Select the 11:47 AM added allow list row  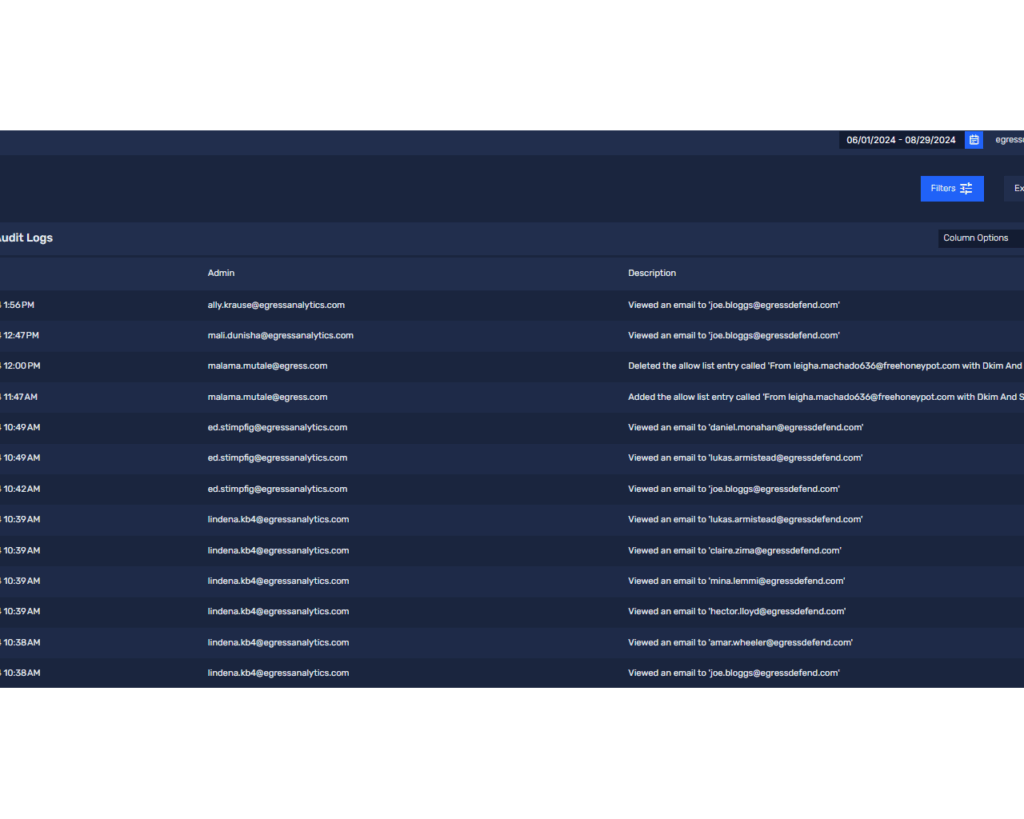[400, 396]
